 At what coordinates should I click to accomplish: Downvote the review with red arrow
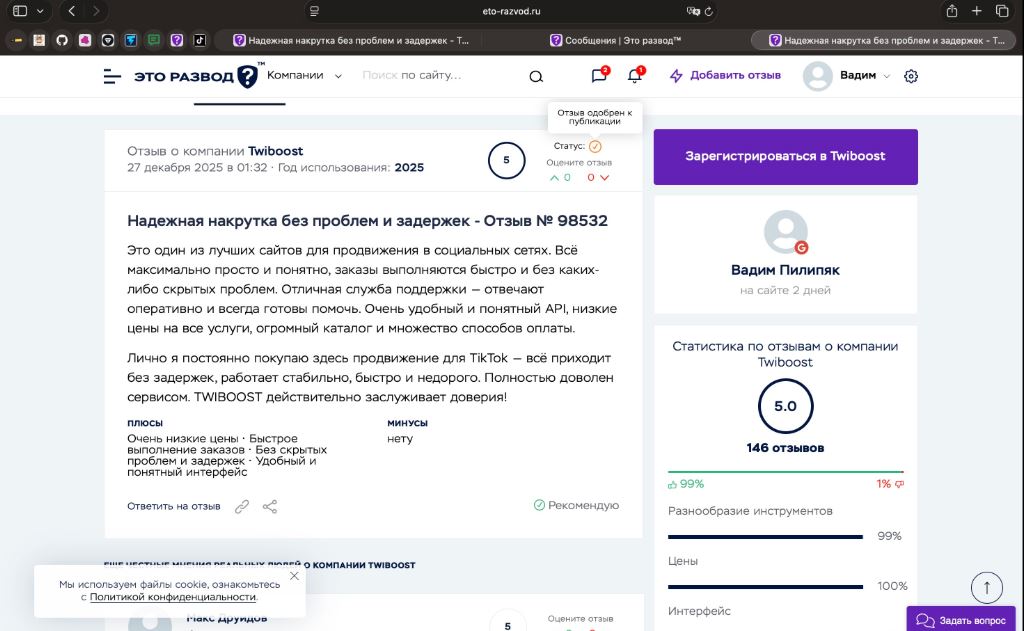coord(604,178)
